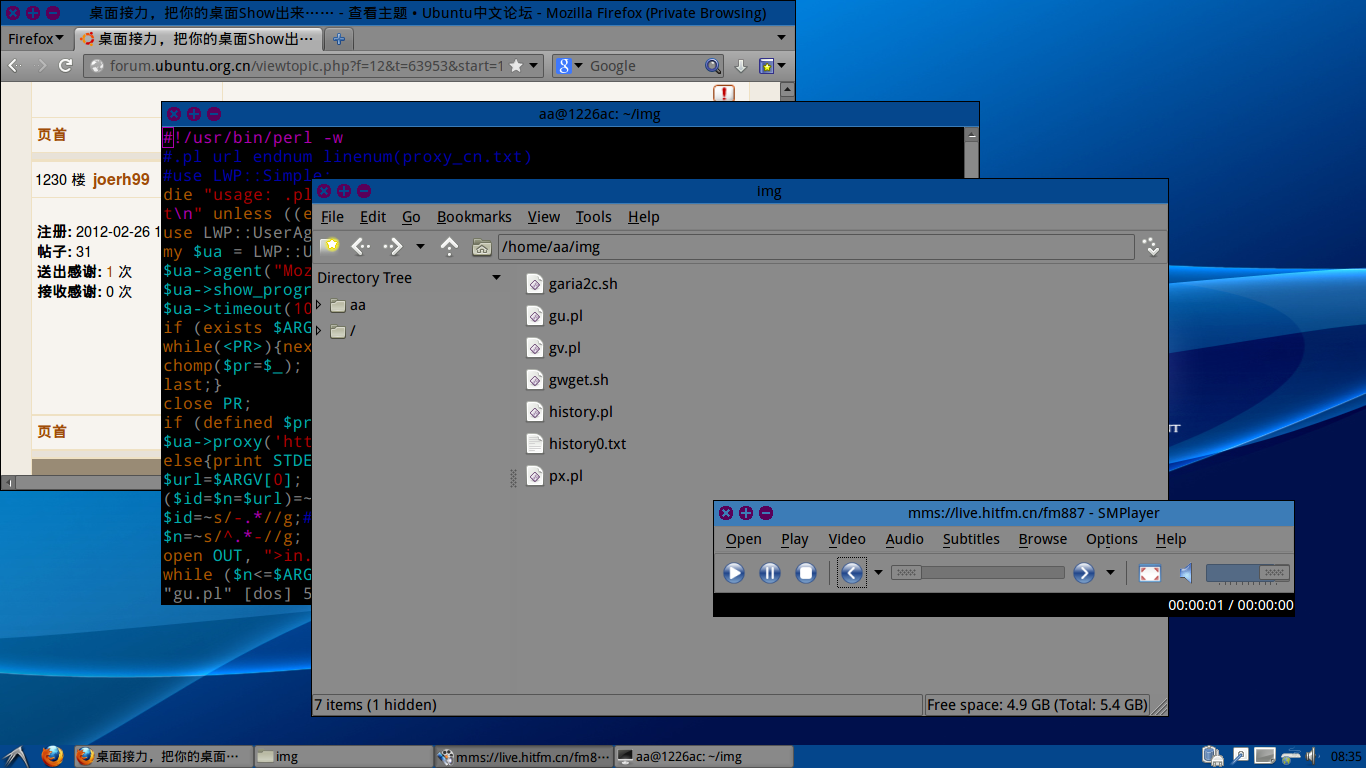1366x768 pixels.
Task: Adjust the SMPlayer volume slider
Action: (1247, 573)
